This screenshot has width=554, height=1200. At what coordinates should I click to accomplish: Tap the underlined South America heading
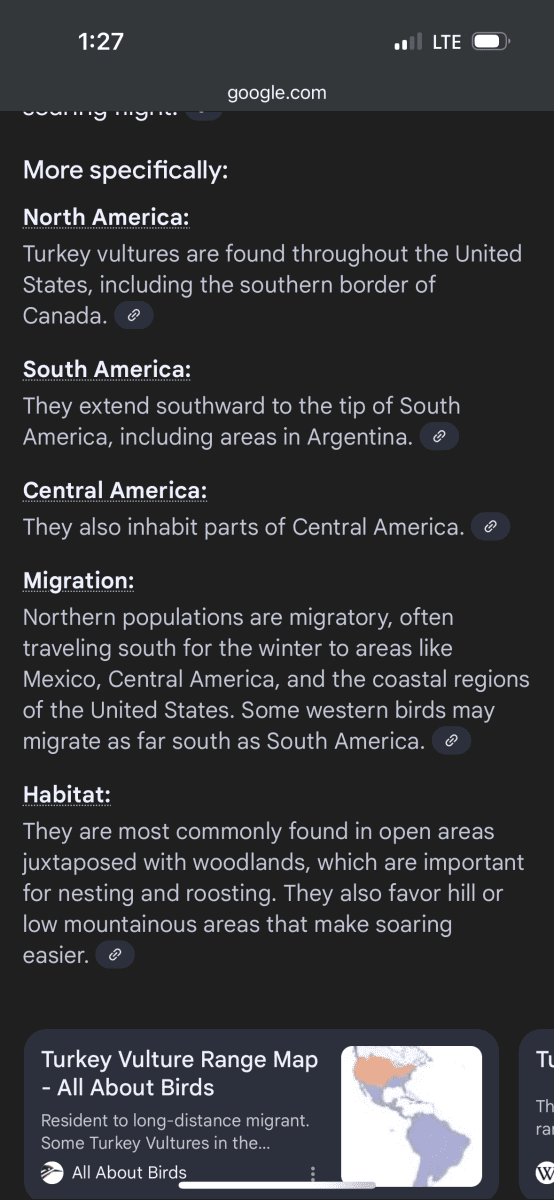pyautogui.click(x=107, y=369)
